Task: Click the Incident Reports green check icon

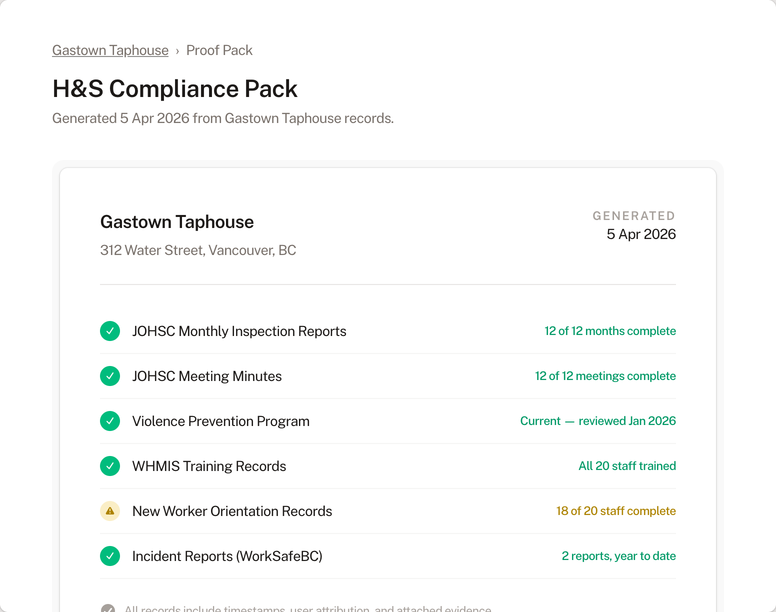Action: coord(110,556)
